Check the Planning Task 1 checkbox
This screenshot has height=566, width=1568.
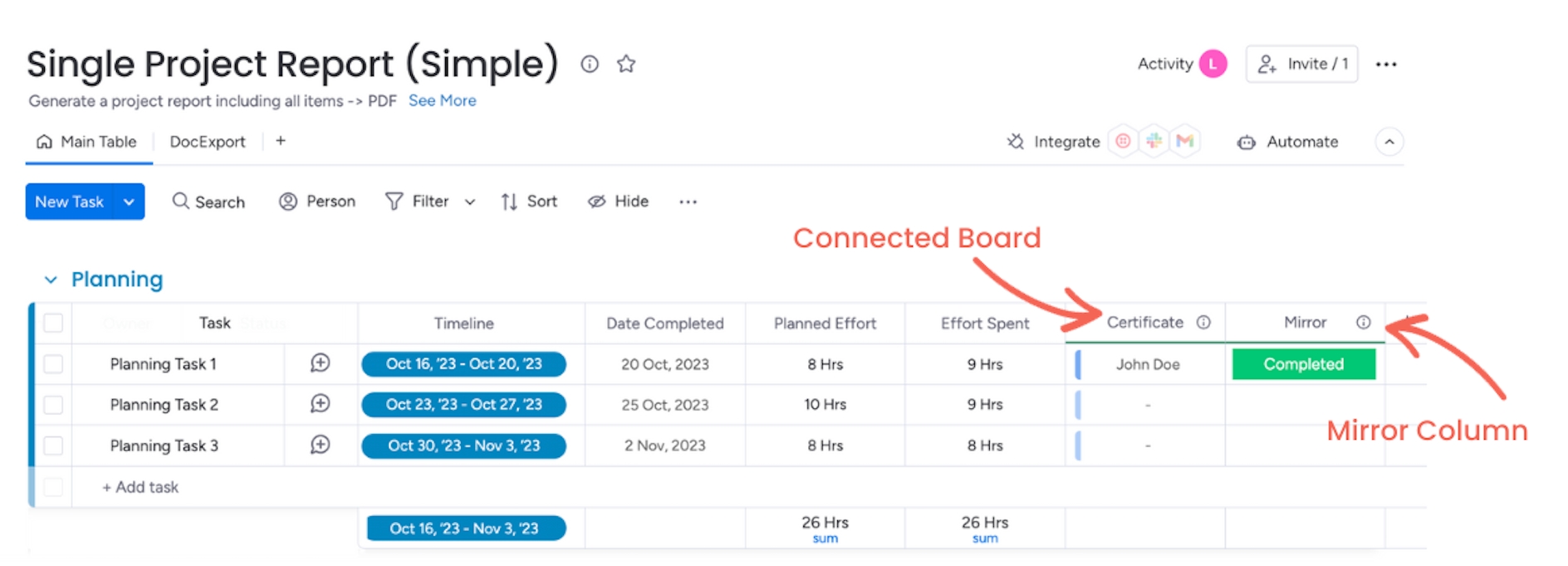53,364
